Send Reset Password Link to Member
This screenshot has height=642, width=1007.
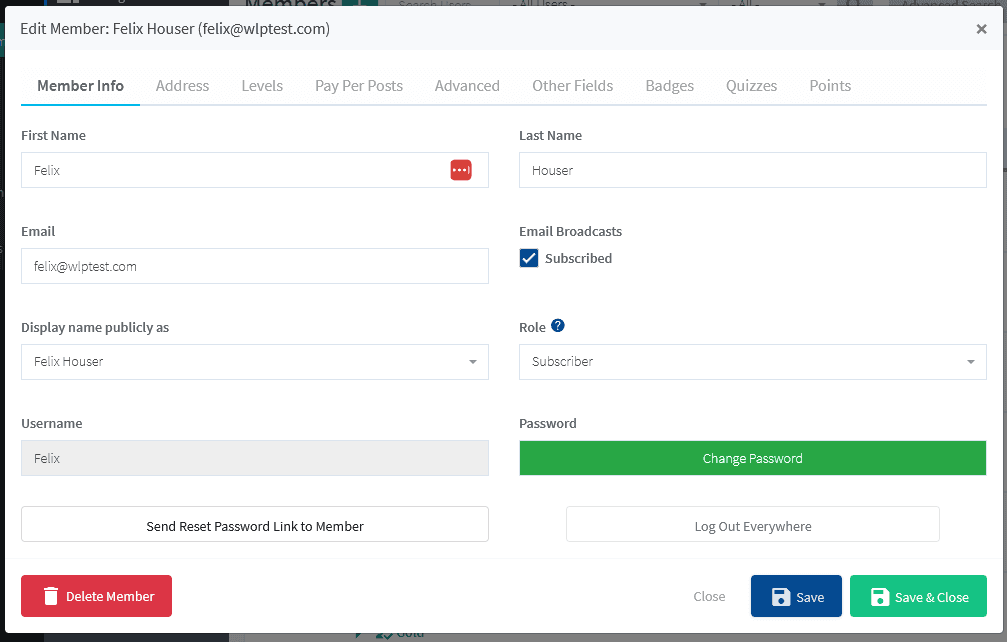(x=254, y=523)
